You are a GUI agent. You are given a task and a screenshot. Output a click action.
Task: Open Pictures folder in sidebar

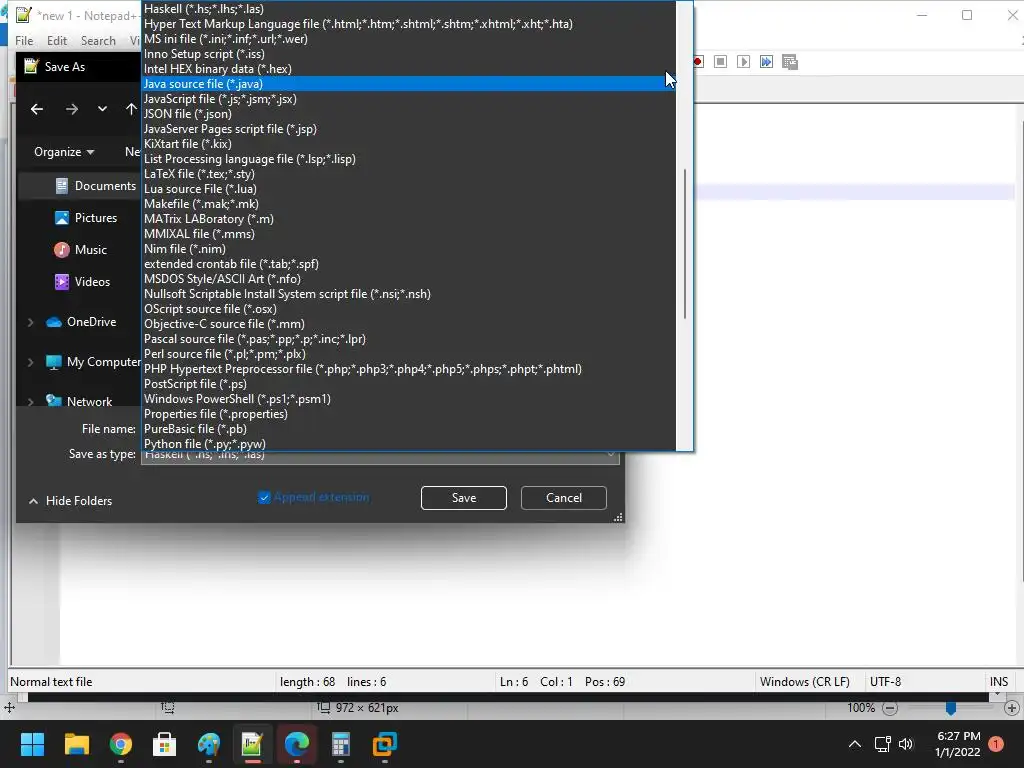pos(86,217)
